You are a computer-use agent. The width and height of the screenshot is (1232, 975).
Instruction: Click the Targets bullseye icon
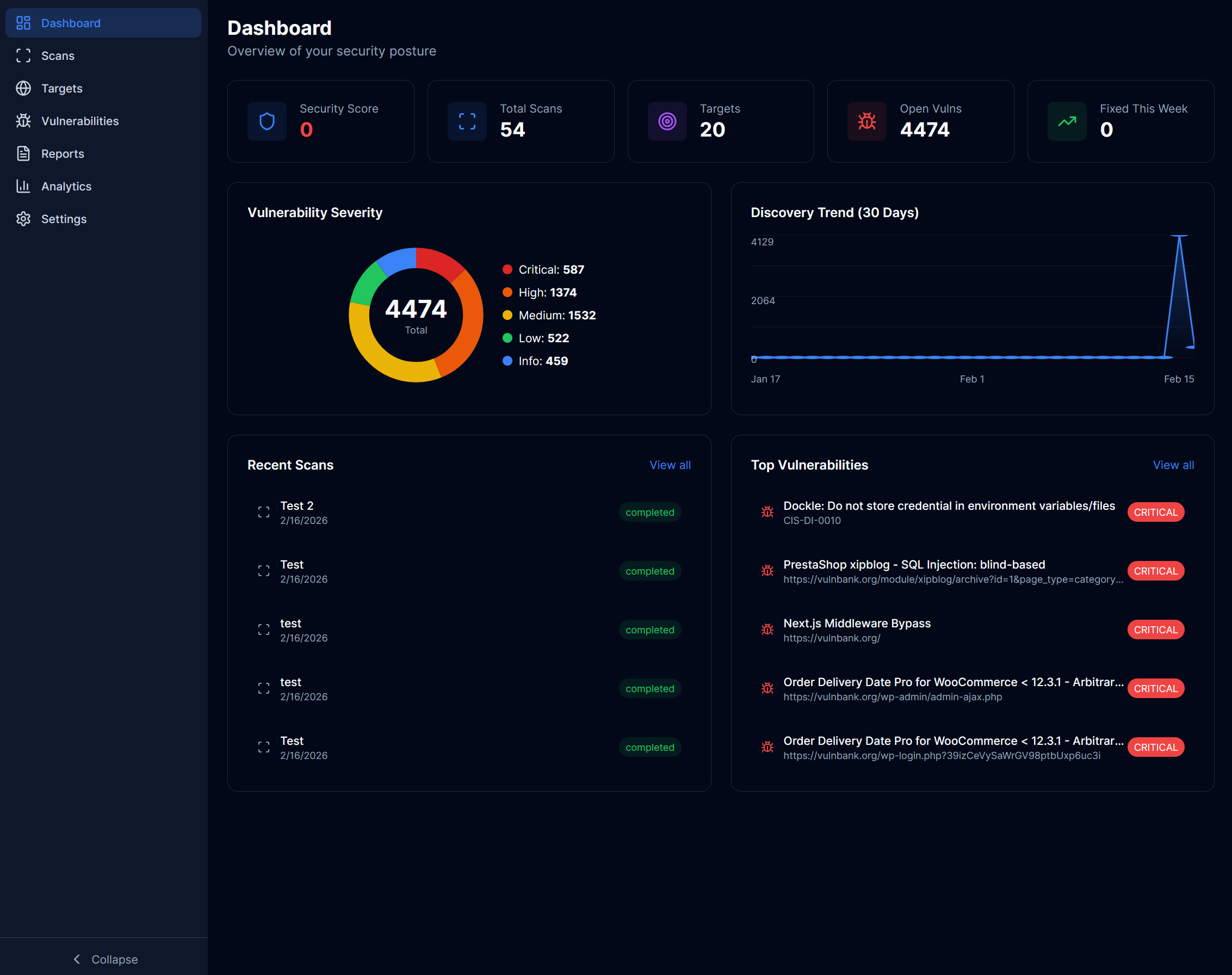[x=666, y=121]
